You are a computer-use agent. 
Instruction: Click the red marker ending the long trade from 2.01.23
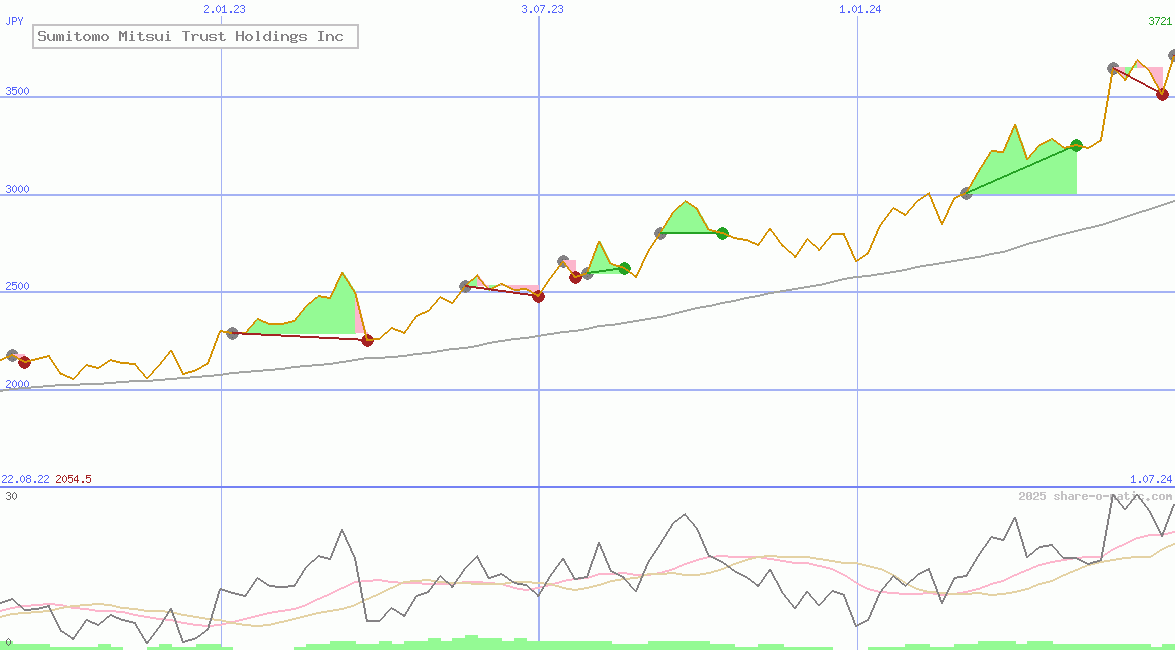(367, 340)
